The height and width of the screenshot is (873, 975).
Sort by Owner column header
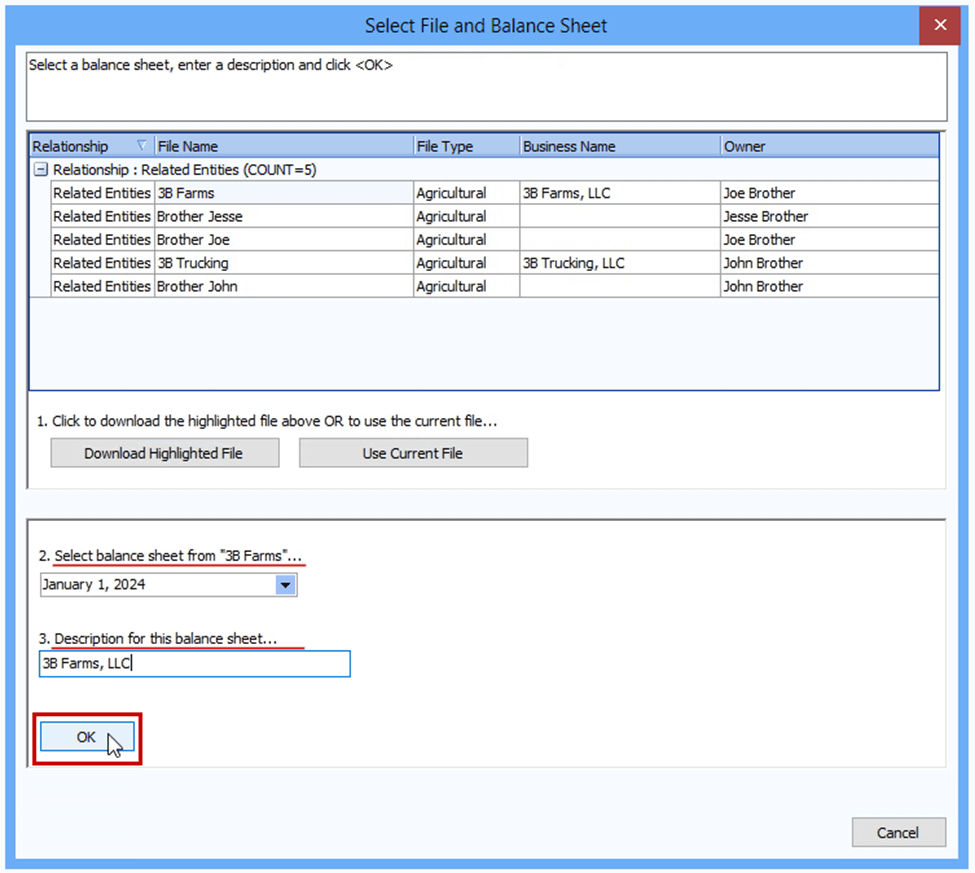[x=828, y=146]
